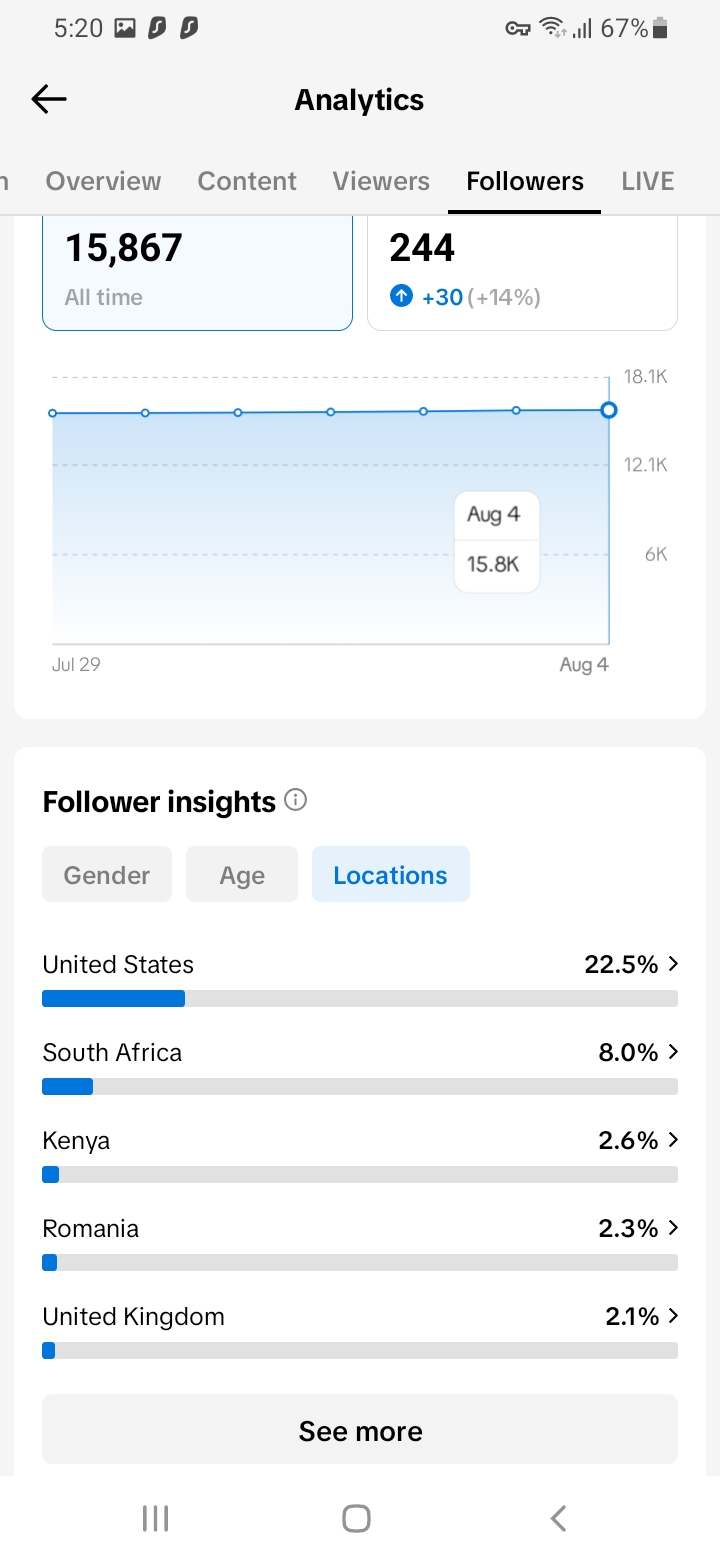The image size is (720, 1560).
Task: Switch to the Viewers tab
Action: tap(381, 181)
